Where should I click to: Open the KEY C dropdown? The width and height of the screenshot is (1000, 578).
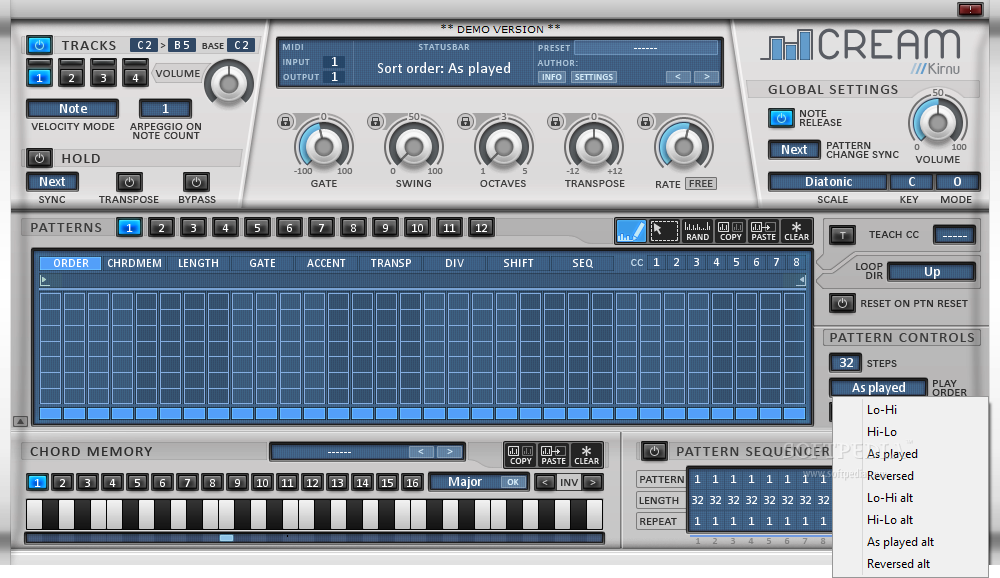911,182
